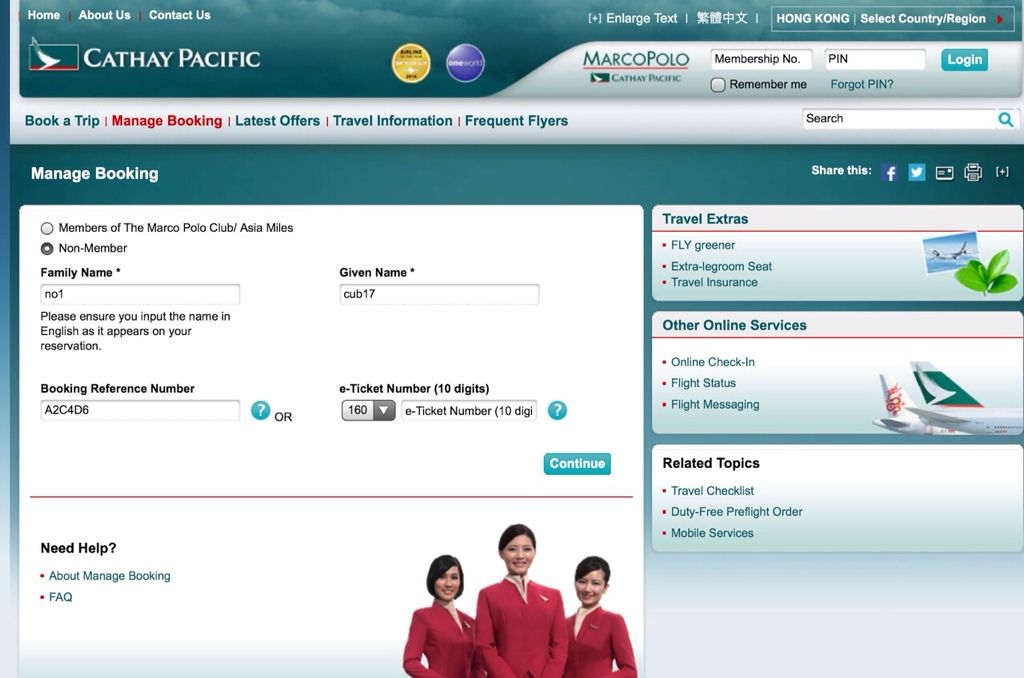Click the Continue button

pos(577,464)
